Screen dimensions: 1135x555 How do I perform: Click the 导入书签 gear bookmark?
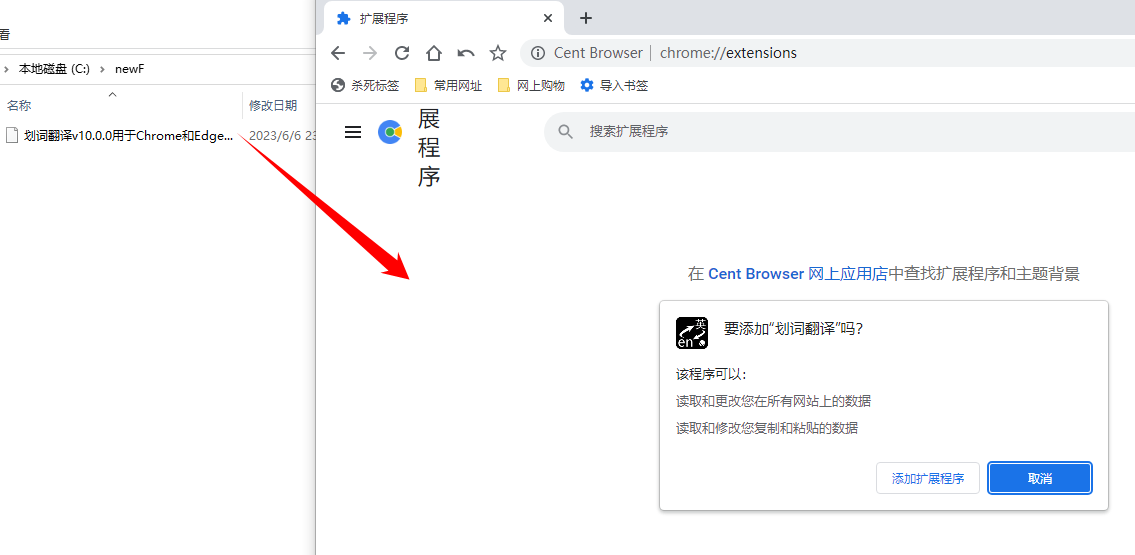tap(614, 85)
